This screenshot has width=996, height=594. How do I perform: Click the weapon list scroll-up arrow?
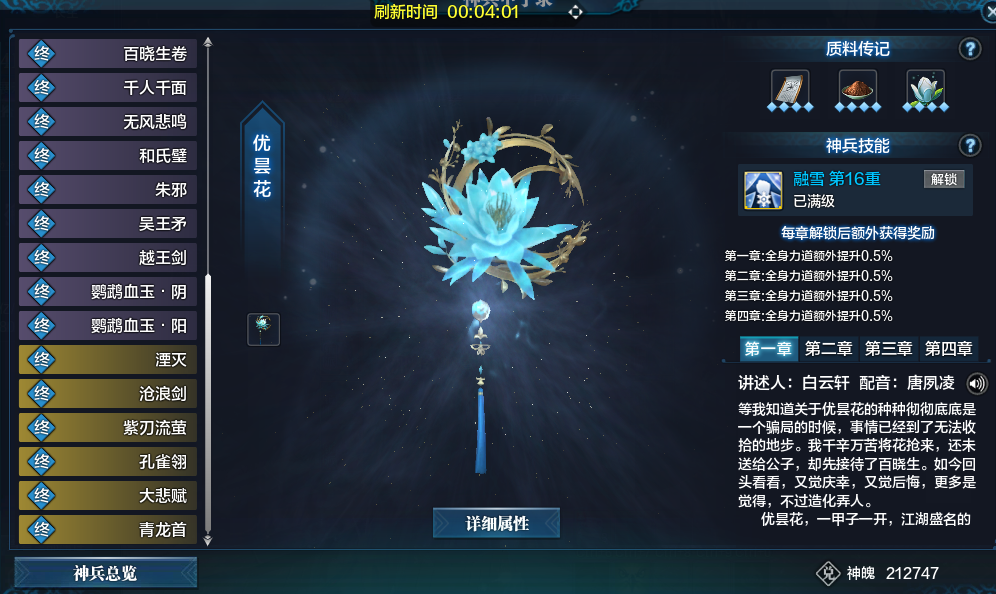click(208, 43)
